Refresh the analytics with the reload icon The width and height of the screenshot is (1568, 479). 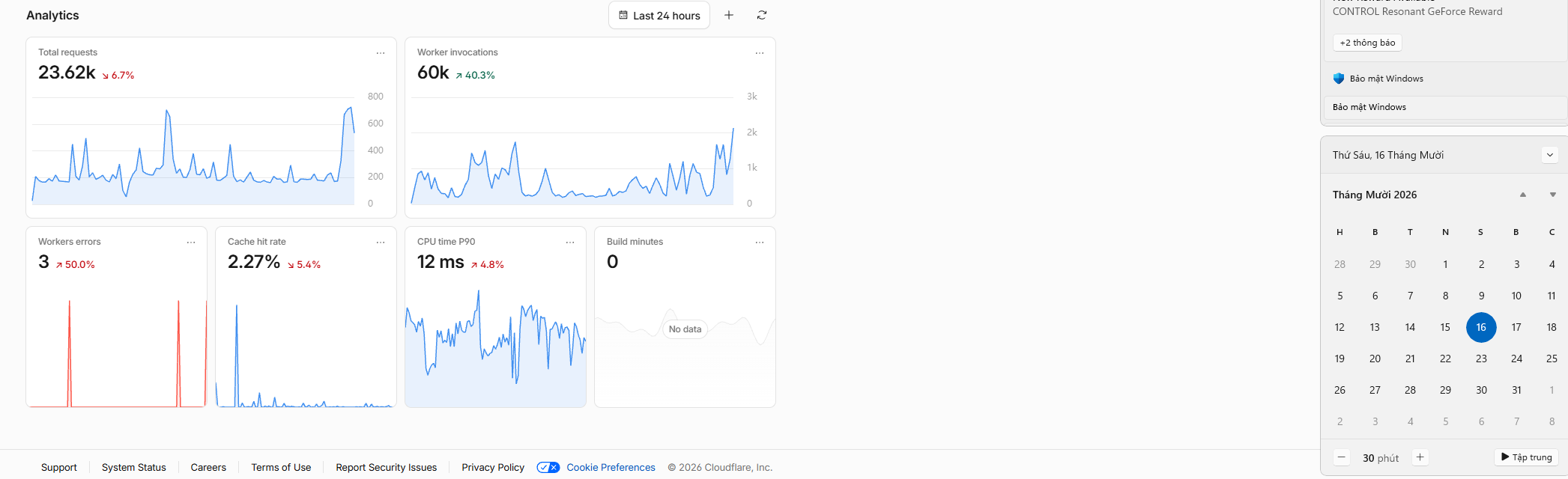[x=762, y=15]
